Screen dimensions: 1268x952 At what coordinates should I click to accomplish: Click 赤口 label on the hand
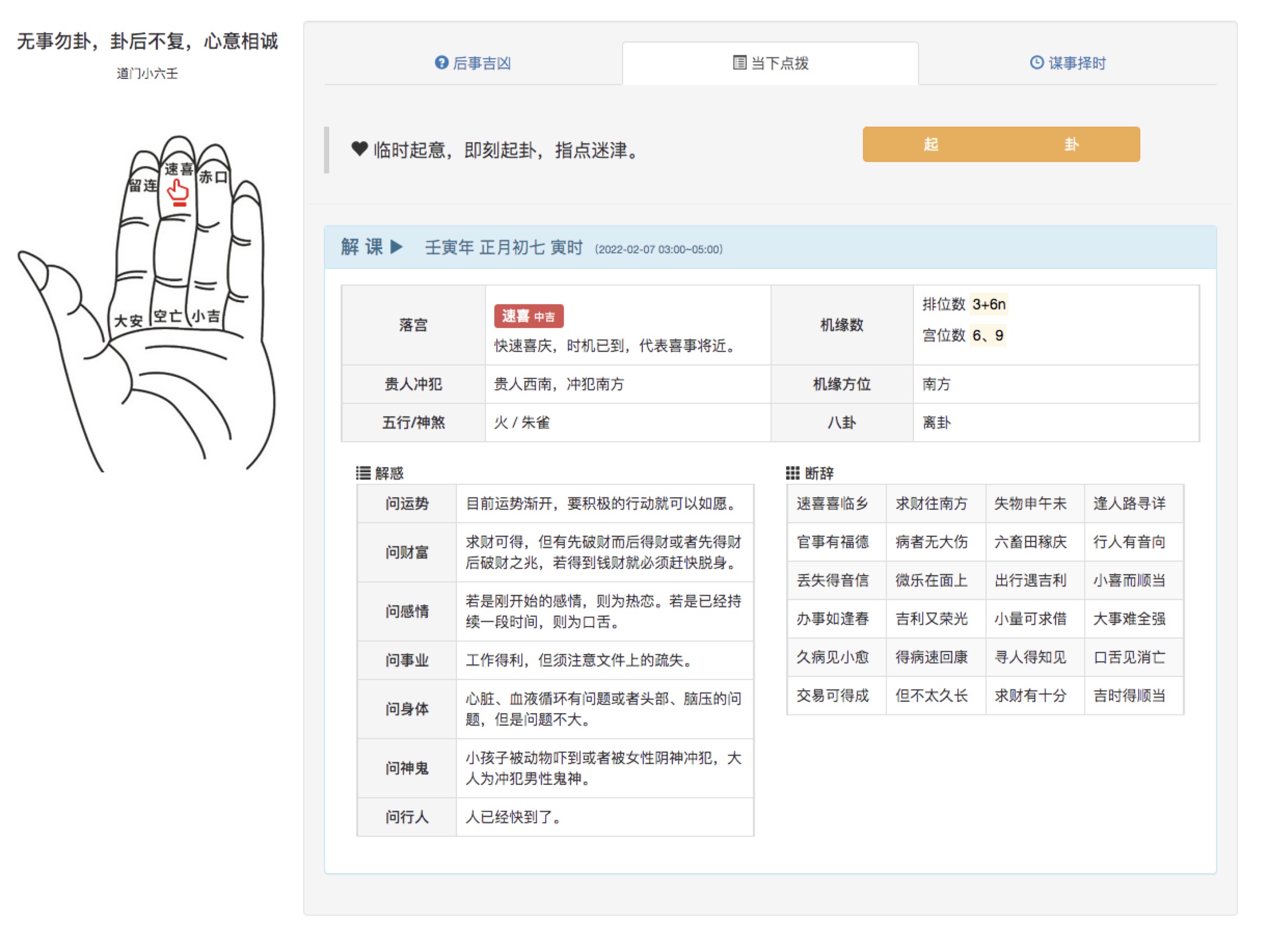tap(213, 177)
